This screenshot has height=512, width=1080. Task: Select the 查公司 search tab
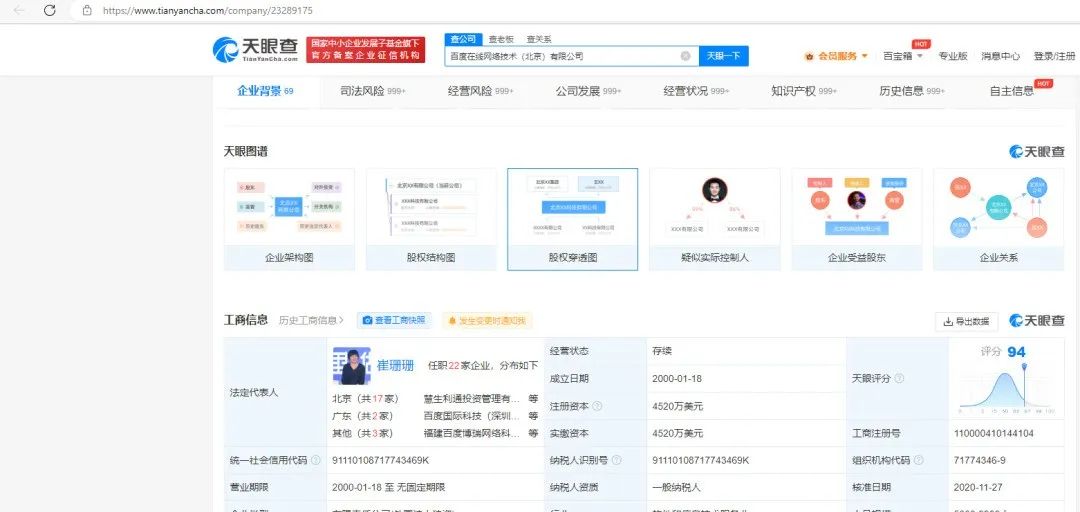(463, 39)
